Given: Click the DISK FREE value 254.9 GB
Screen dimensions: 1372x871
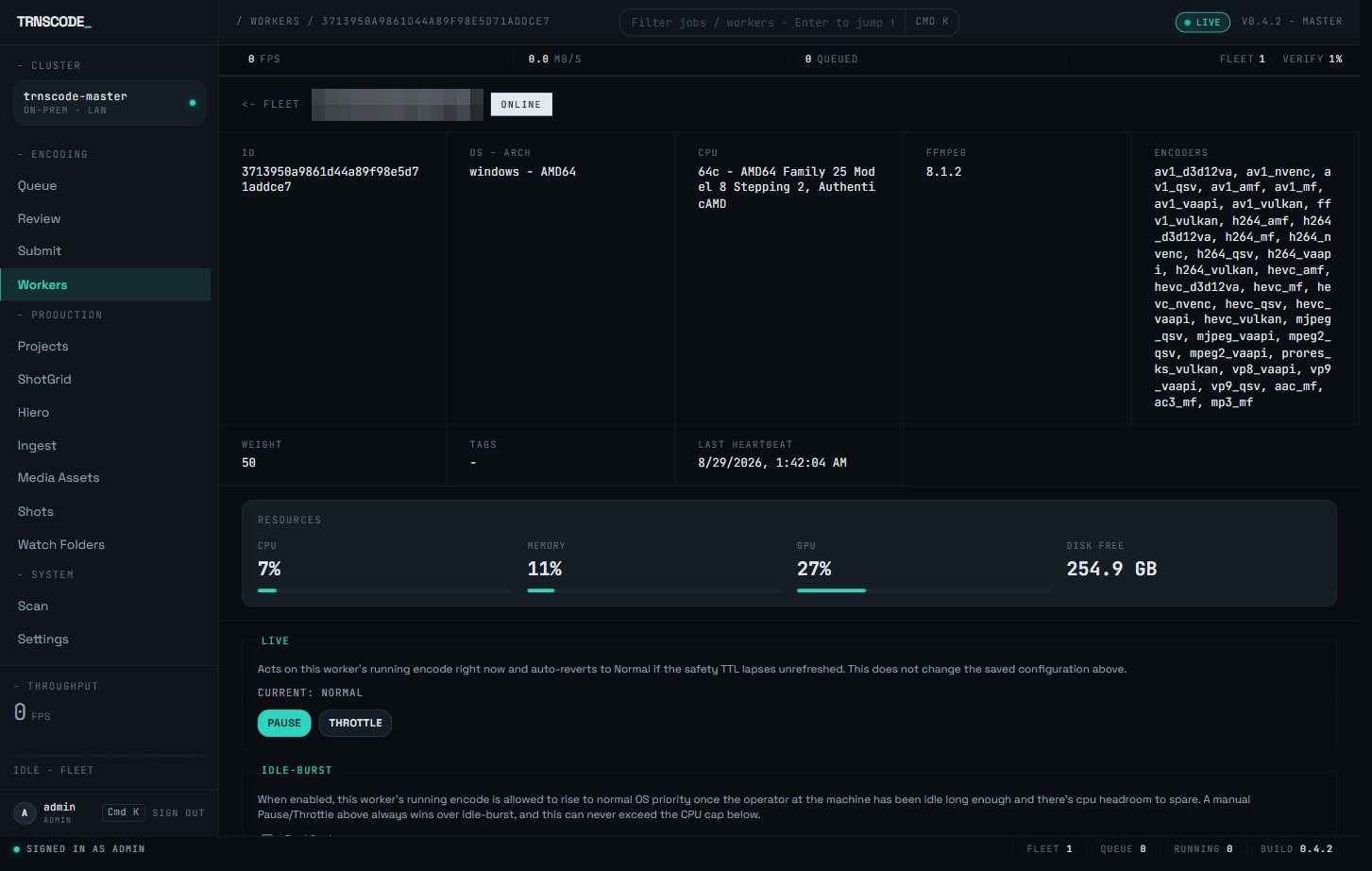Looking at the screenshot, I should coord(1111,569).
